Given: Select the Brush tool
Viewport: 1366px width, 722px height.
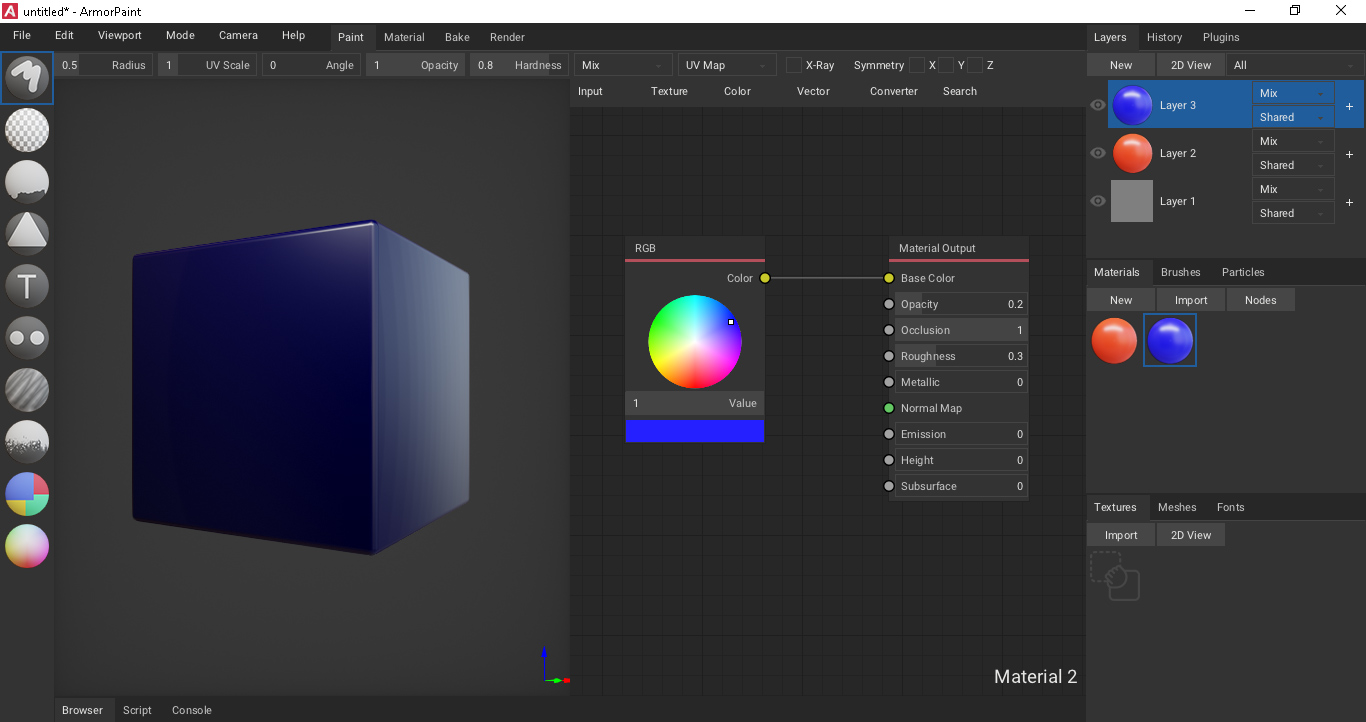Looking at the screenshot, I should point(27,78).
